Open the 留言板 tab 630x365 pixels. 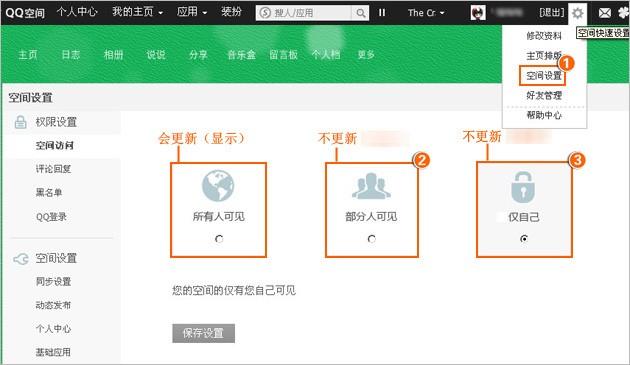pos(283,55)
